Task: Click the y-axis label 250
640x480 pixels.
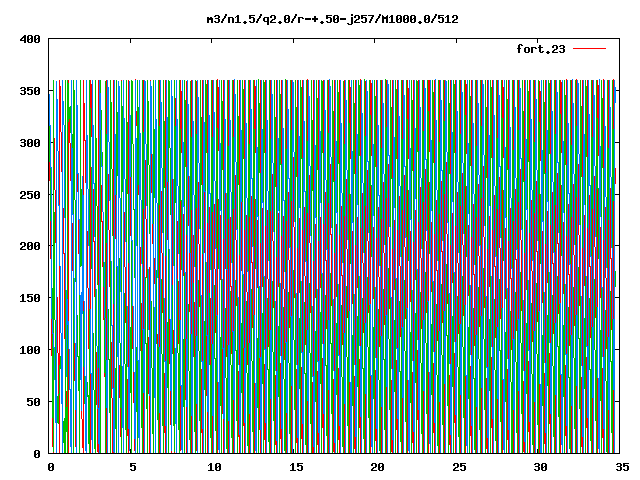Action: point(30,195)
